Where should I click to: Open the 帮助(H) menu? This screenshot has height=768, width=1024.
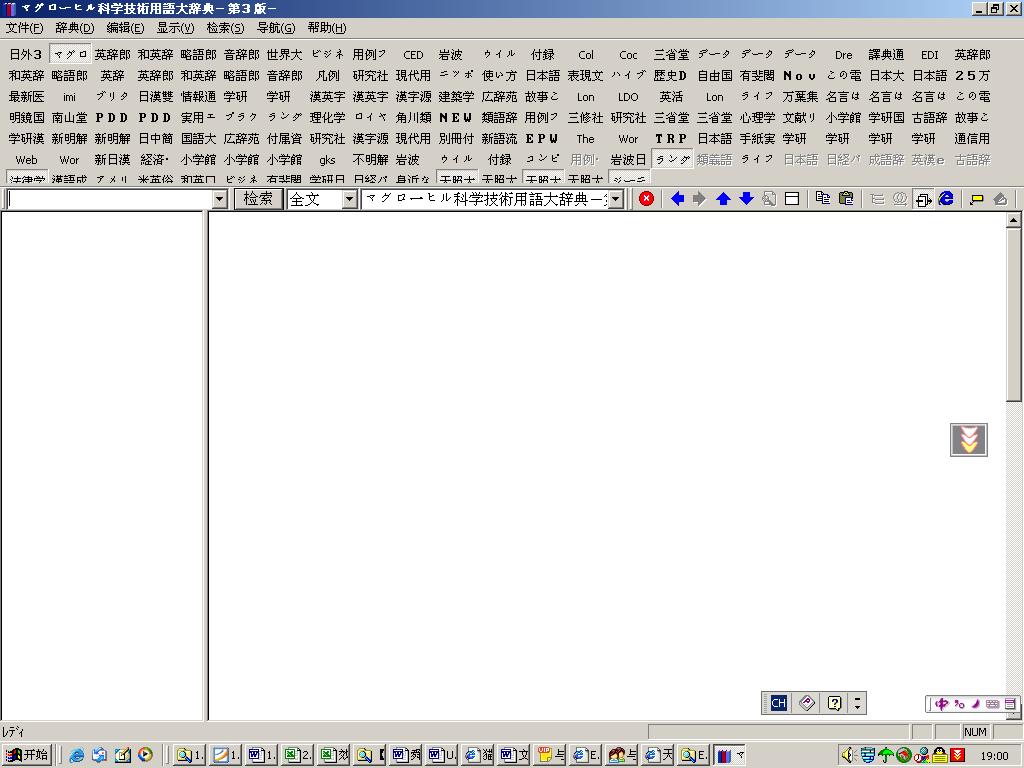pos(327,27)
